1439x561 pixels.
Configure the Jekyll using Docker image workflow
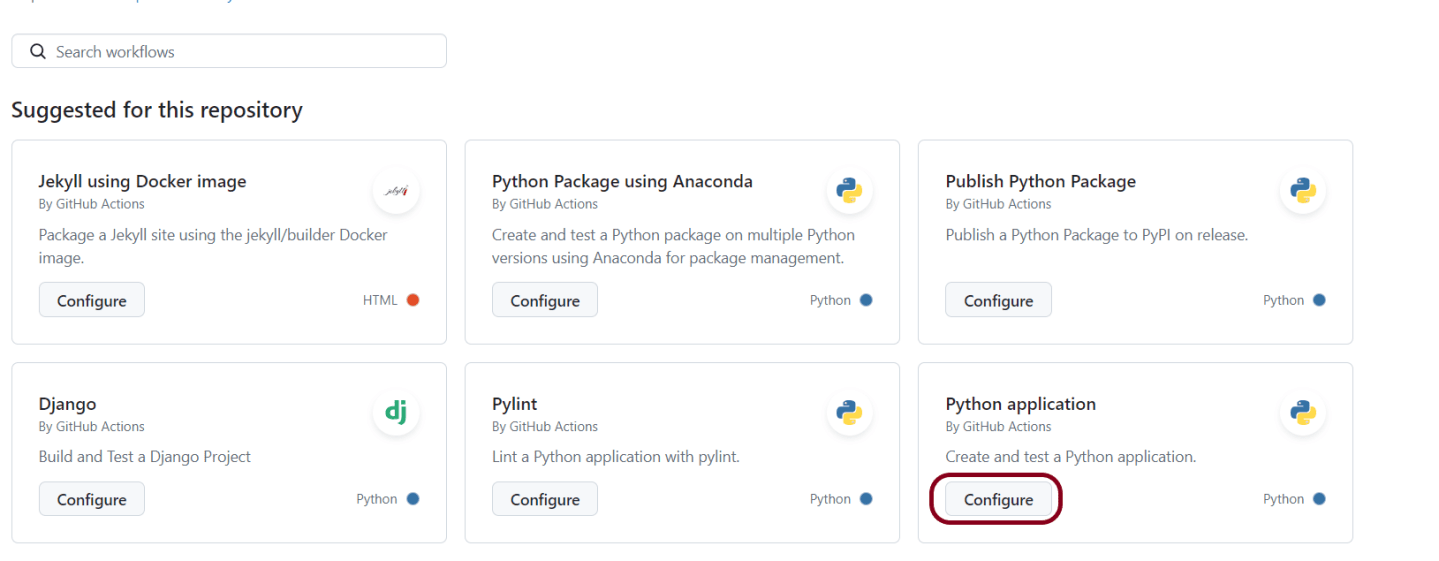coord(92,300)
